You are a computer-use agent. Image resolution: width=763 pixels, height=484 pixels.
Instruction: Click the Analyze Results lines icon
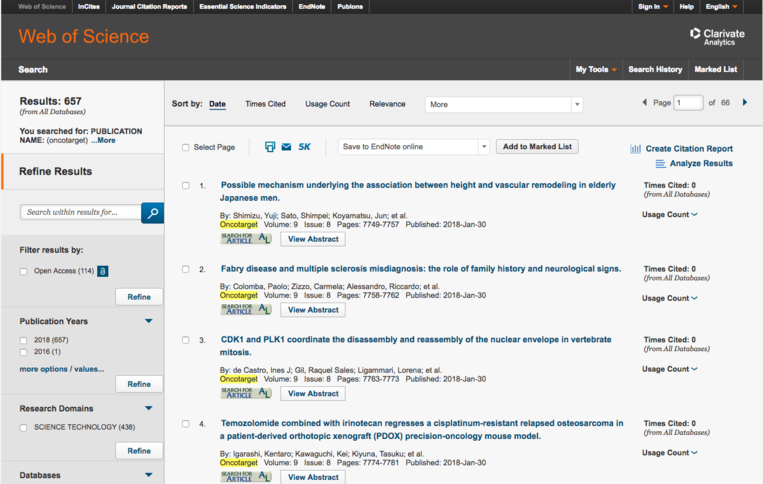click(x=660, y=164)
